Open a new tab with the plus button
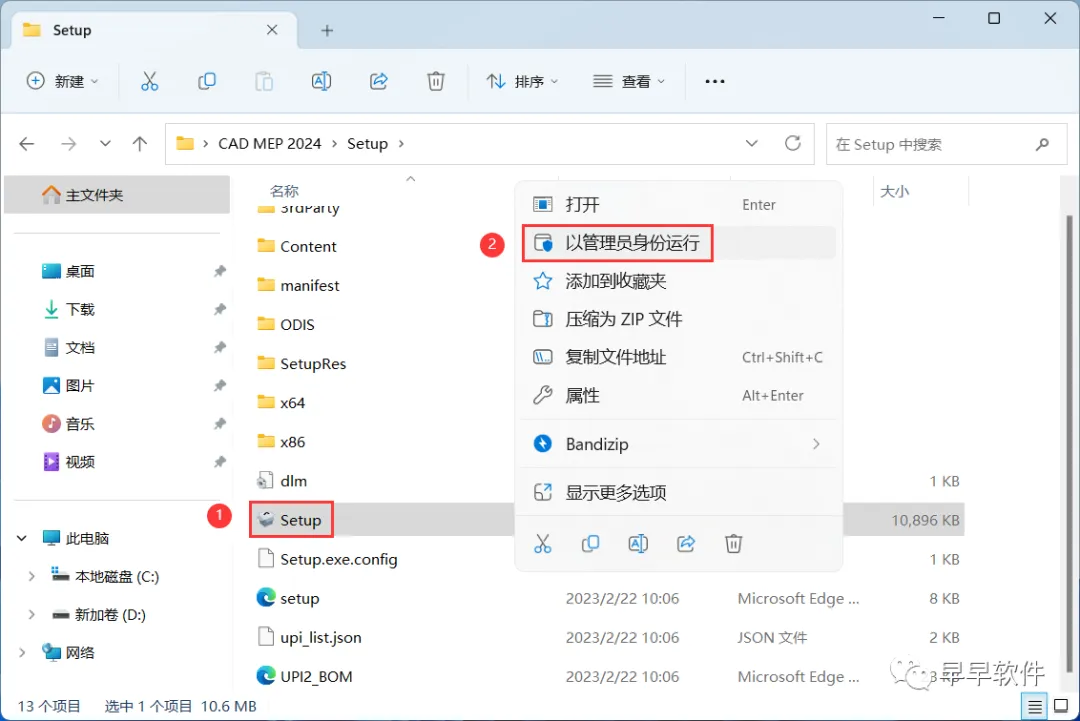Screen dimensions: 1080x721 point(327,30)
